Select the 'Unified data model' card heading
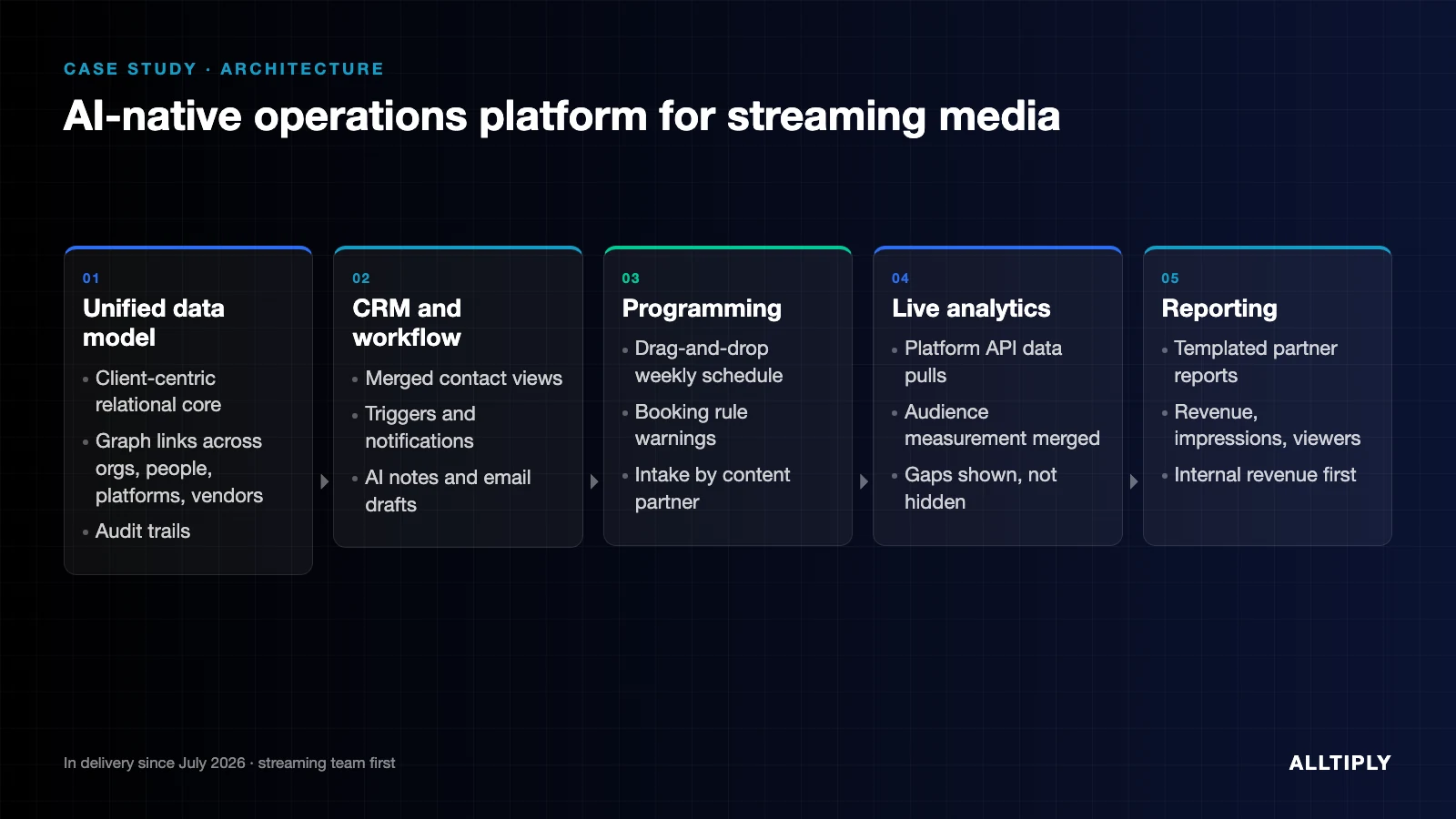This screenshot has width=1456, height=819. pyautogui.click(x=154, y=323)
